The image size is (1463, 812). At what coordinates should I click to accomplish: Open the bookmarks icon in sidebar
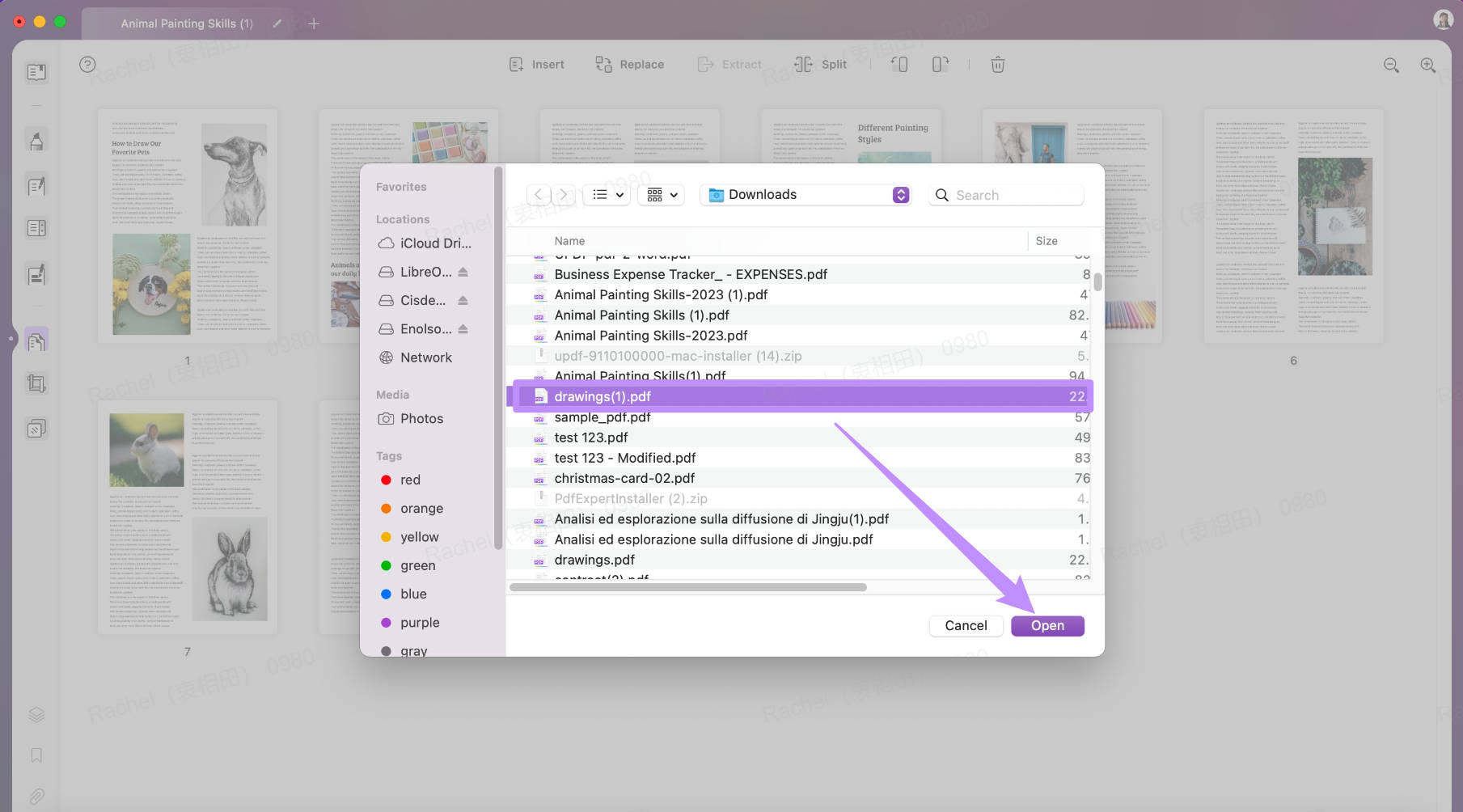[x=36, y=755]
